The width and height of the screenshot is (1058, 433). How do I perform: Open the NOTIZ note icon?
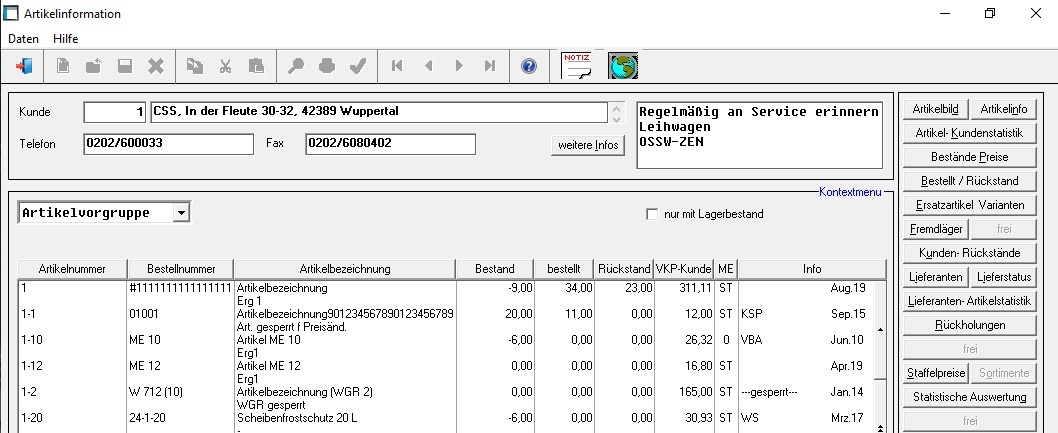pos(577,66)
